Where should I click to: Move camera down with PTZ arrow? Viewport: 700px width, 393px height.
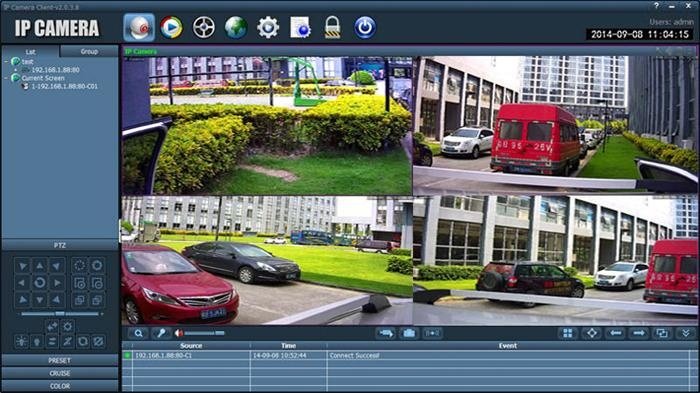pyautogui.click(x=40, y=300)
